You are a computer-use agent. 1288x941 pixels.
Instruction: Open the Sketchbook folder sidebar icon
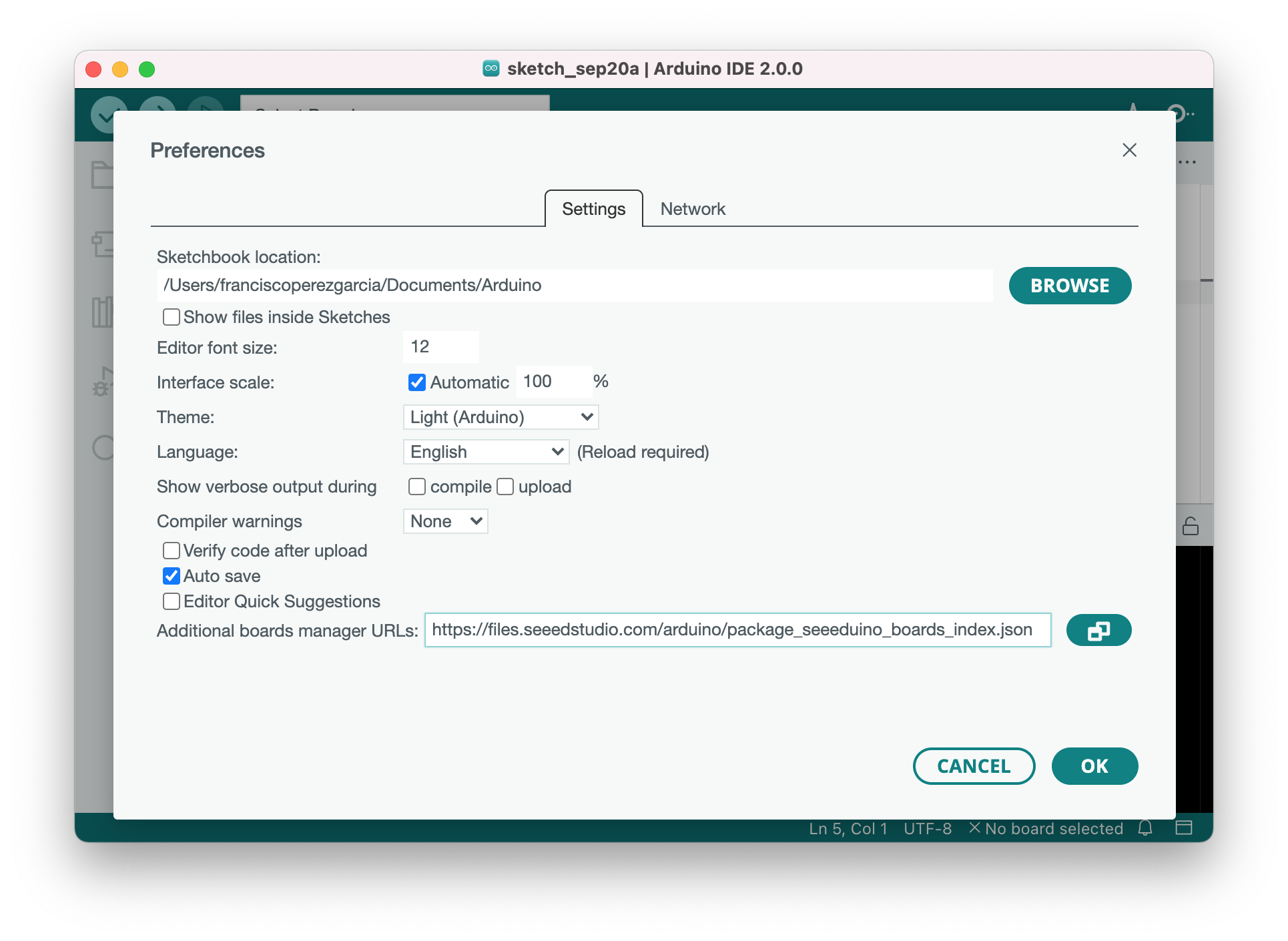tap(102, 175)
